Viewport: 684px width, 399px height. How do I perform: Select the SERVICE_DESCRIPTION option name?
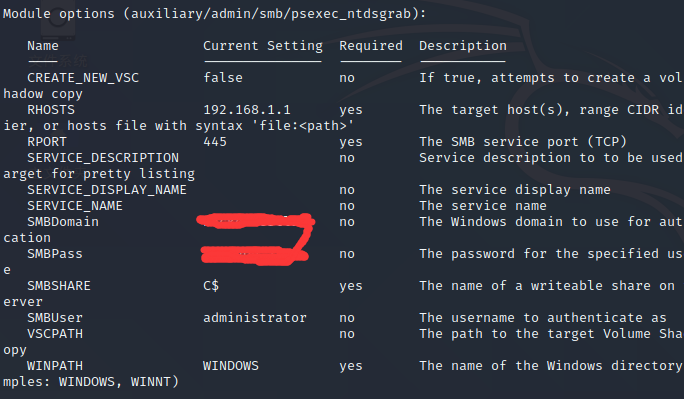click(103, 158)
